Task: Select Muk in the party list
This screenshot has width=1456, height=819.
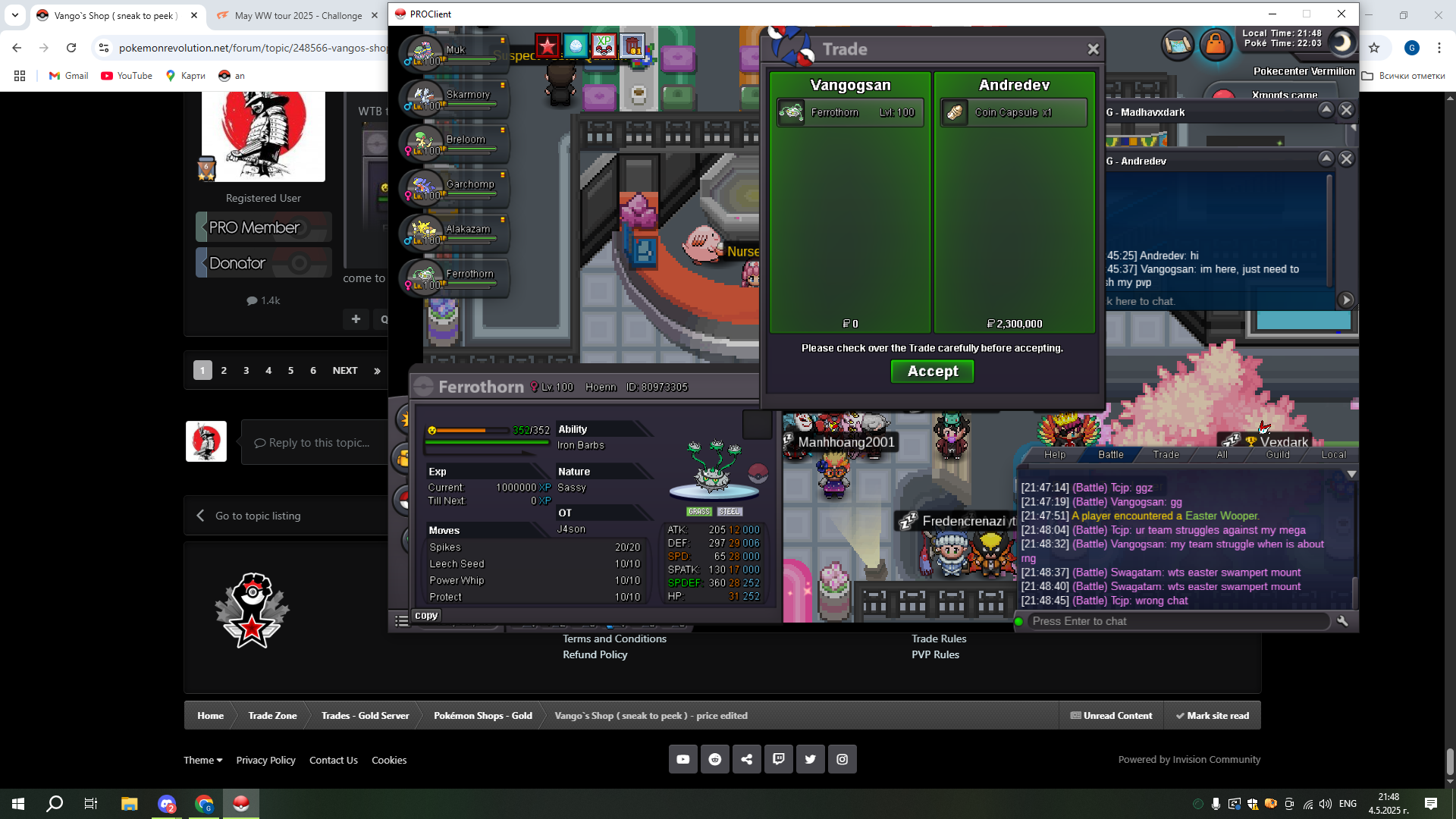Action: click(x=453, y=53)
